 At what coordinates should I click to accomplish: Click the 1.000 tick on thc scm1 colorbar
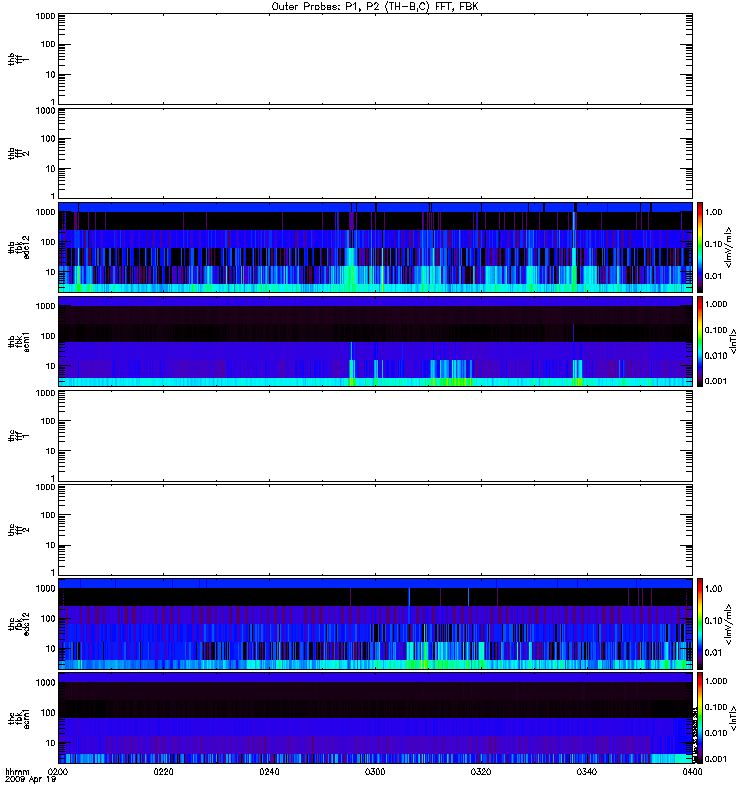(x=716, y=681)
